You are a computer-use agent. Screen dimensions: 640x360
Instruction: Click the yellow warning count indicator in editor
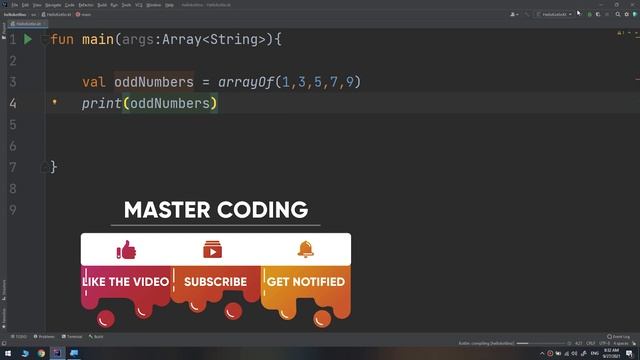pyautogui.click(x=620, y=33)
